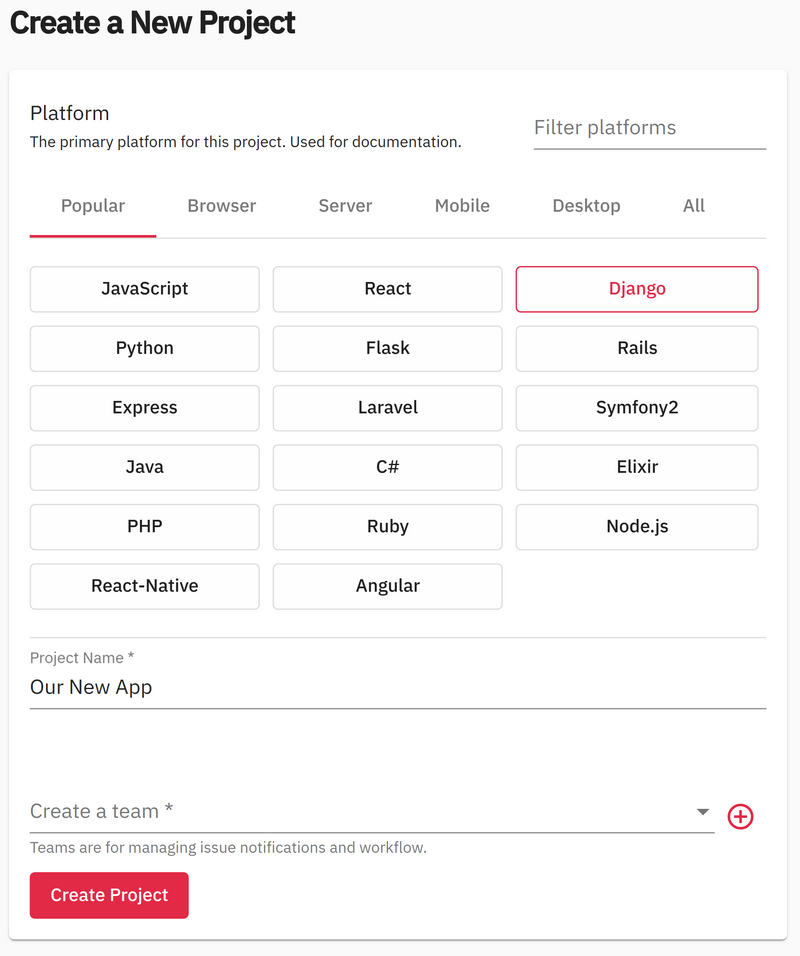The image size is (800, 956).
Task: Choose Angular as the platform
Action: coord(387,586)
